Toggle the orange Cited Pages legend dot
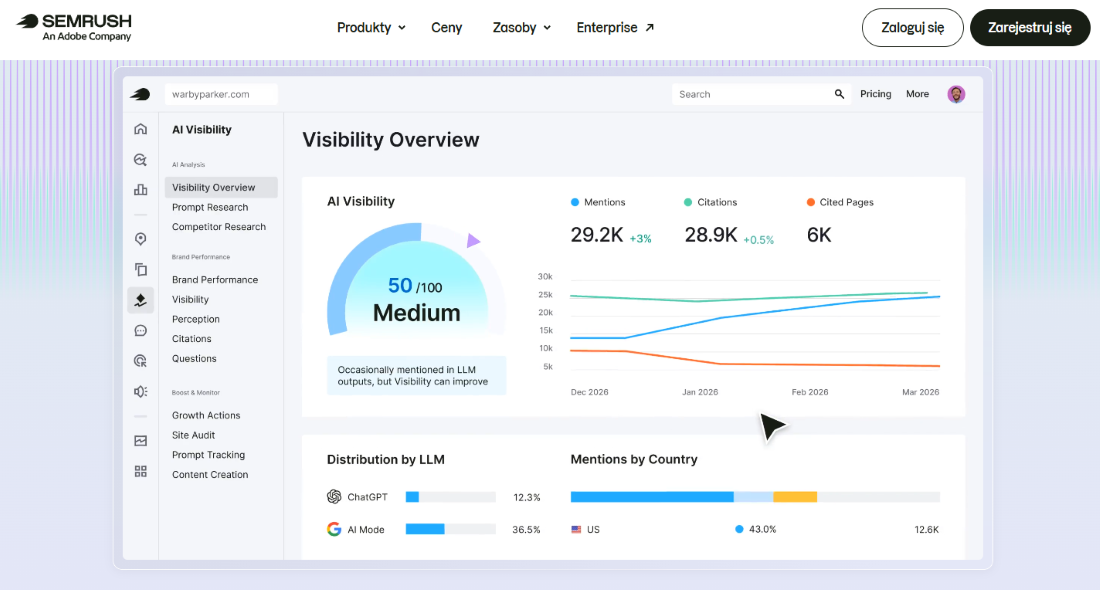1100x590 pixels. tap(810, 202)
